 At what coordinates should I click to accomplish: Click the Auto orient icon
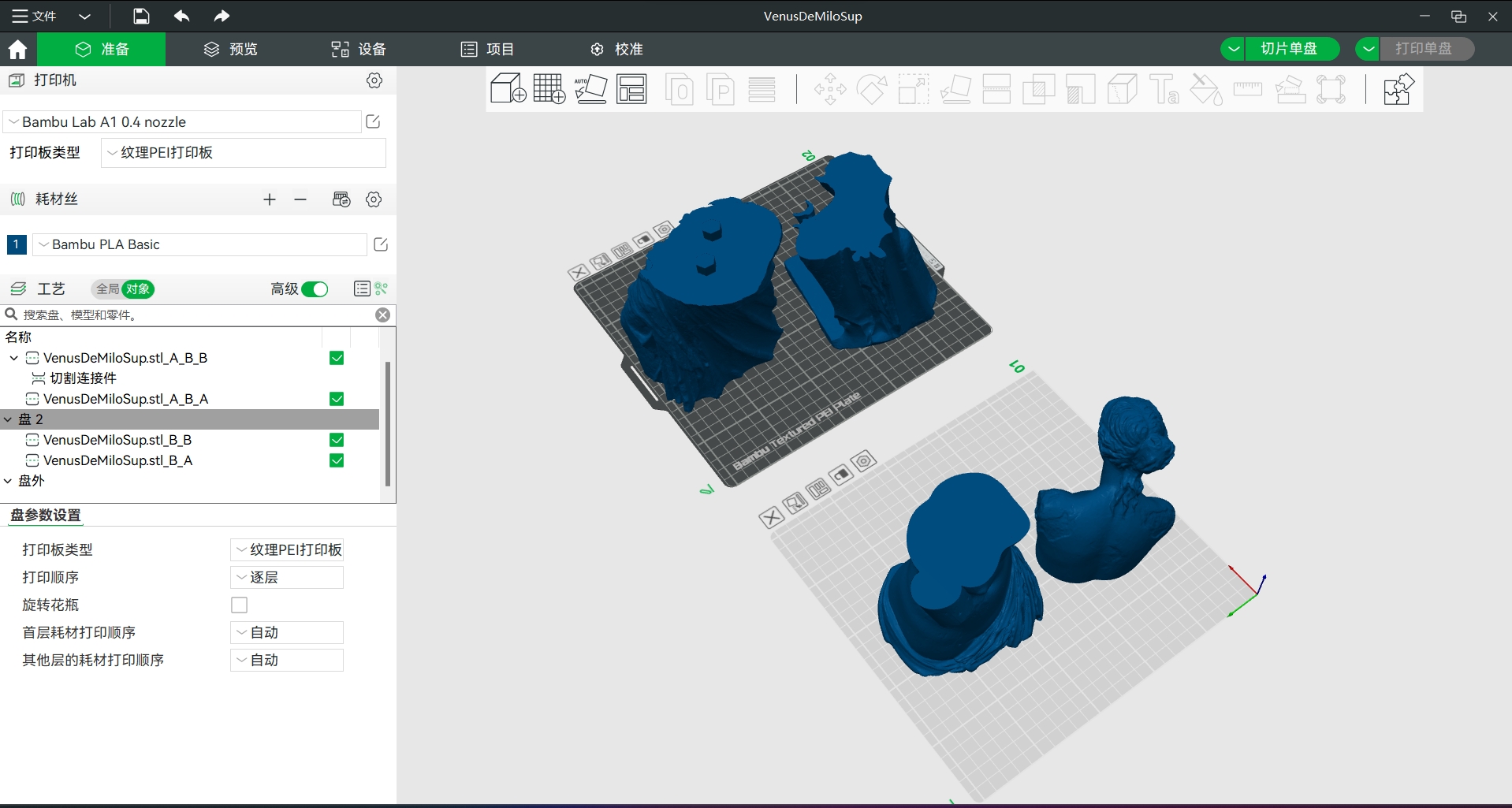tap(590, 89)
